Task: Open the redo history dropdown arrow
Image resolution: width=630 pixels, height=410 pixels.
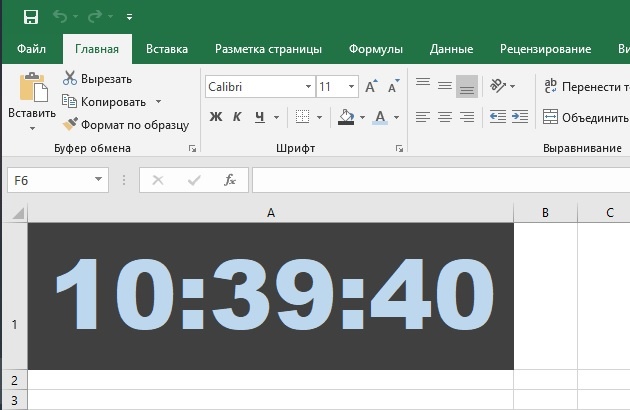Action: click(110, 16)
